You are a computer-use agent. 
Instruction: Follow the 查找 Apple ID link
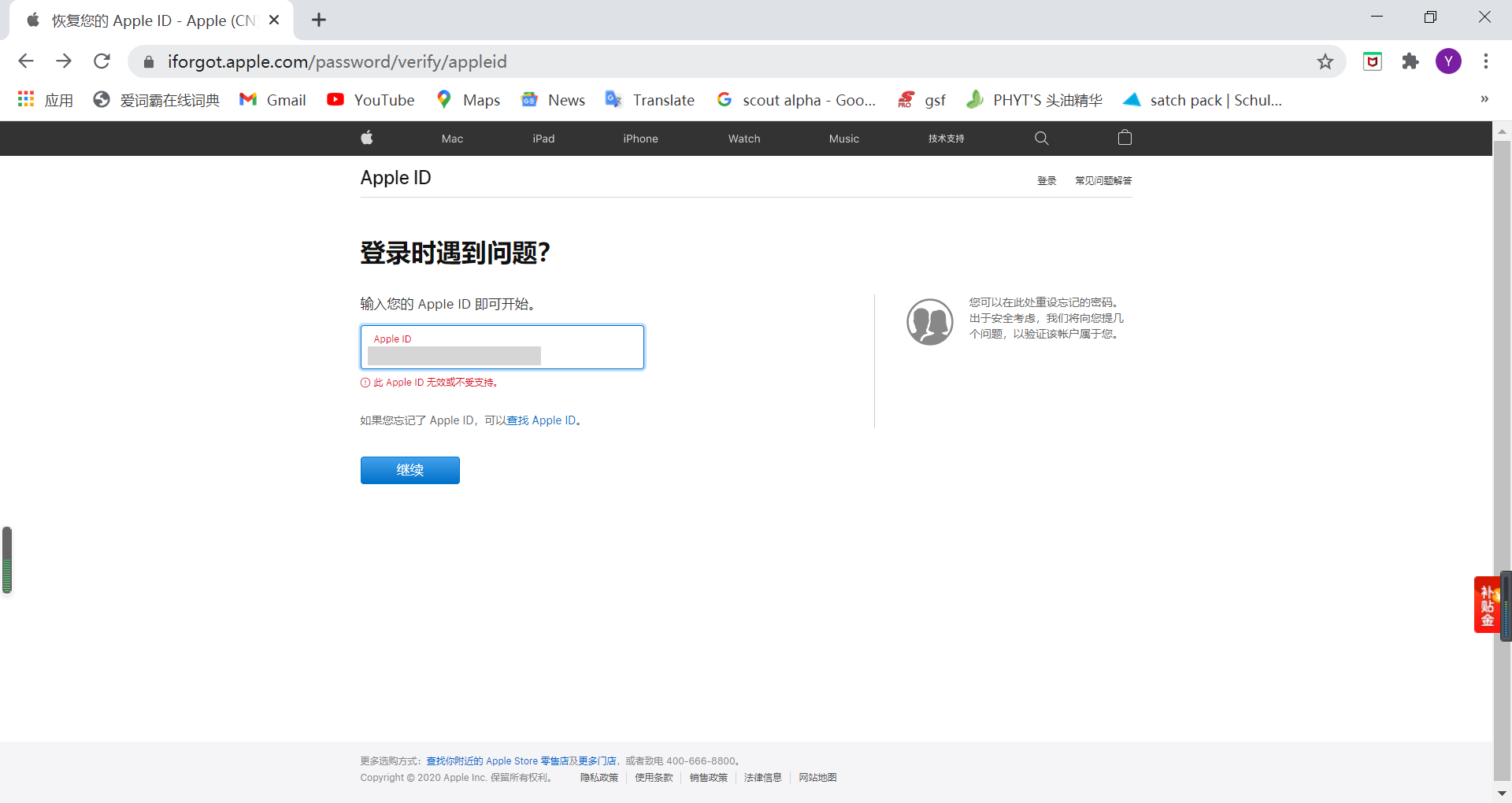pos(541,420)
